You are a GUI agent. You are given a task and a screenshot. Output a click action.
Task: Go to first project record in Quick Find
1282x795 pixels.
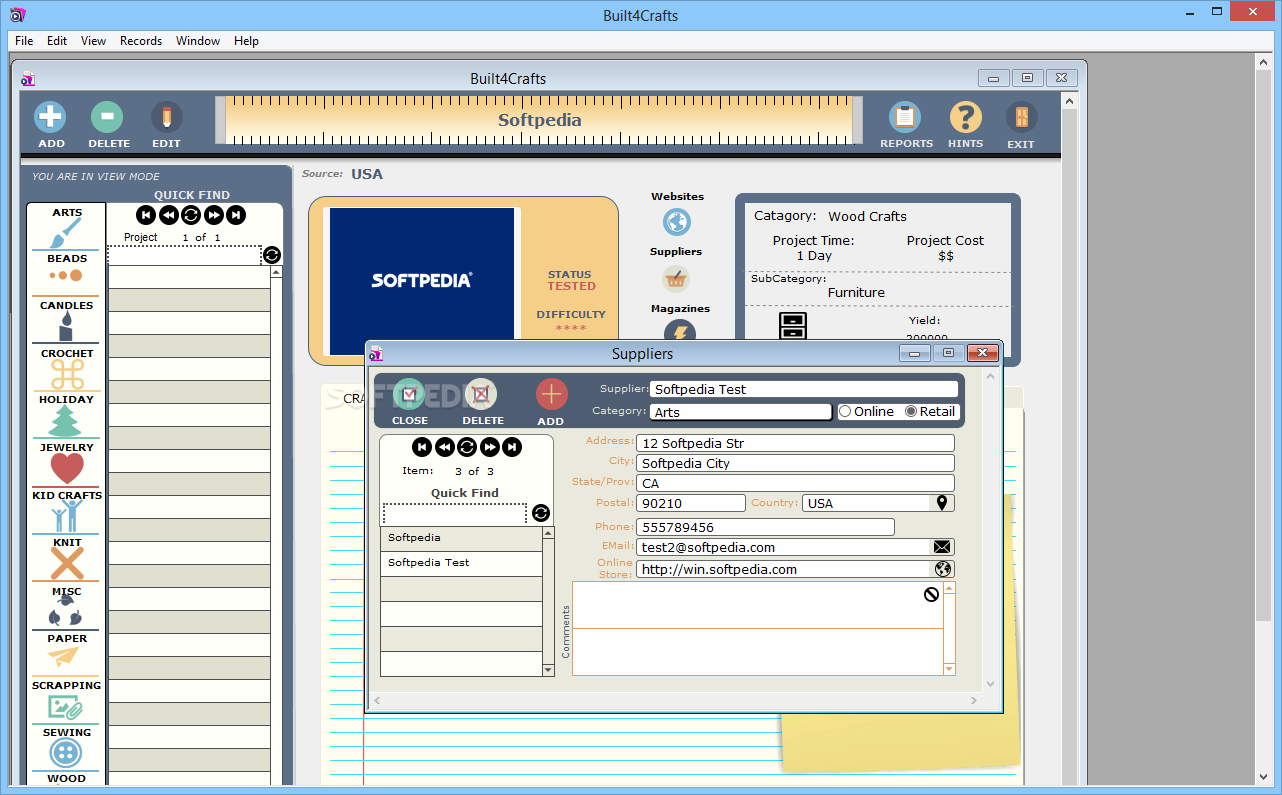pos(146,215)
